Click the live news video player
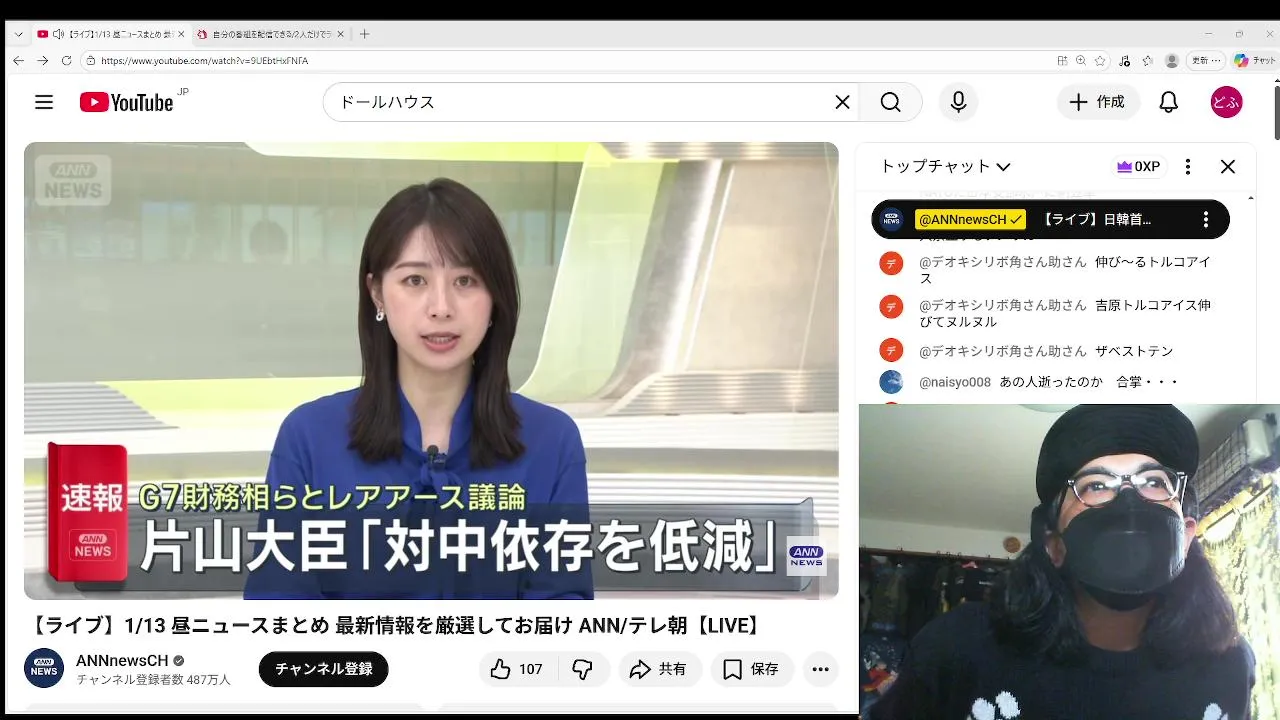The height and width of the screenshot is (720, 1280). [431, 371]
